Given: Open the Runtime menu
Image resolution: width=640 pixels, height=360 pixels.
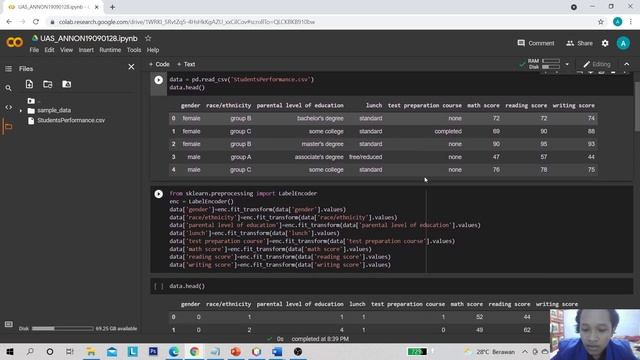Looking at the screenshot, I should [x=110, y=50].
